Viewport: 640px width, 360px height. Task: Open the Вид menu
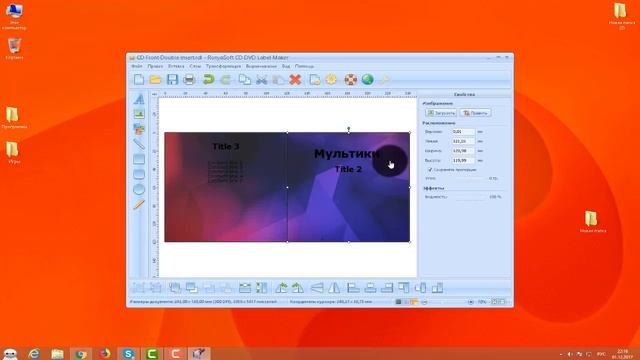click(286, 66)
